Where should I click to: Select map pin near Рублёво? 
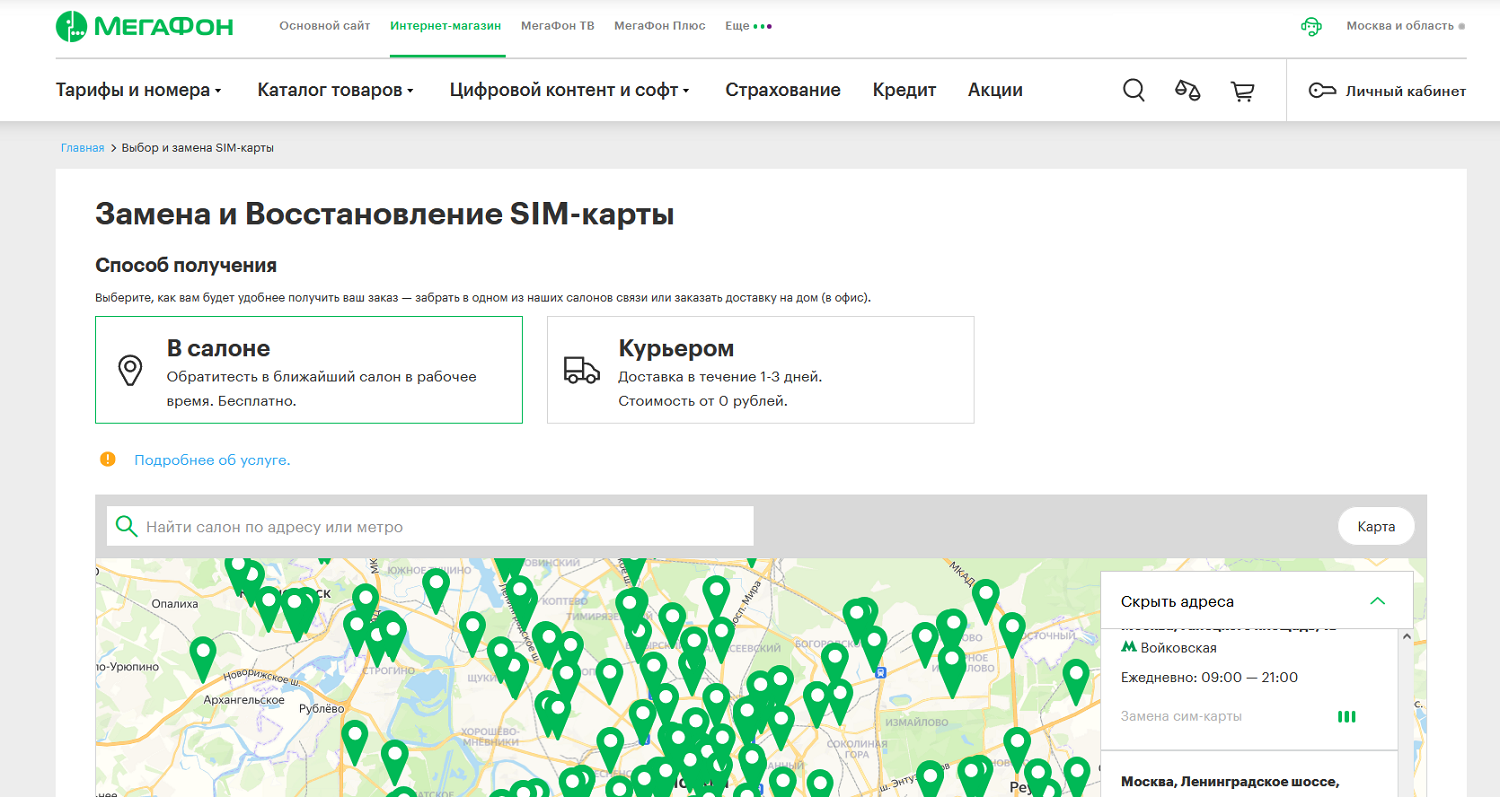coord(355,741)
